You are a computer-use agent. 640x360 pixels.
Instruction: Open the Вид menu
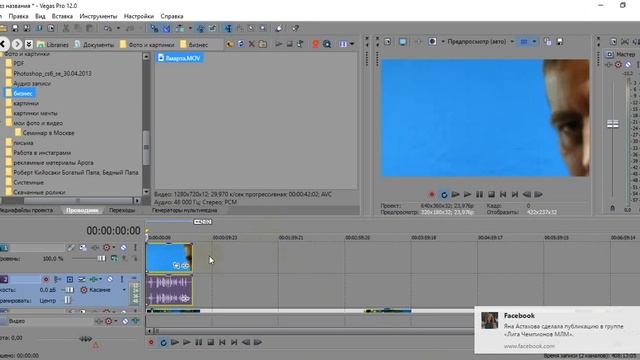click(40, 16)
